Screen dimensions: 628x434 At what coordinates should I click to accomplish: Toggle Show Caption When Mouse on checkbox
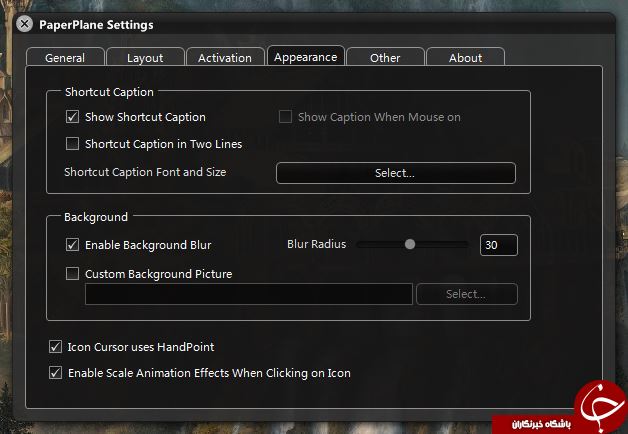[285, 117]
